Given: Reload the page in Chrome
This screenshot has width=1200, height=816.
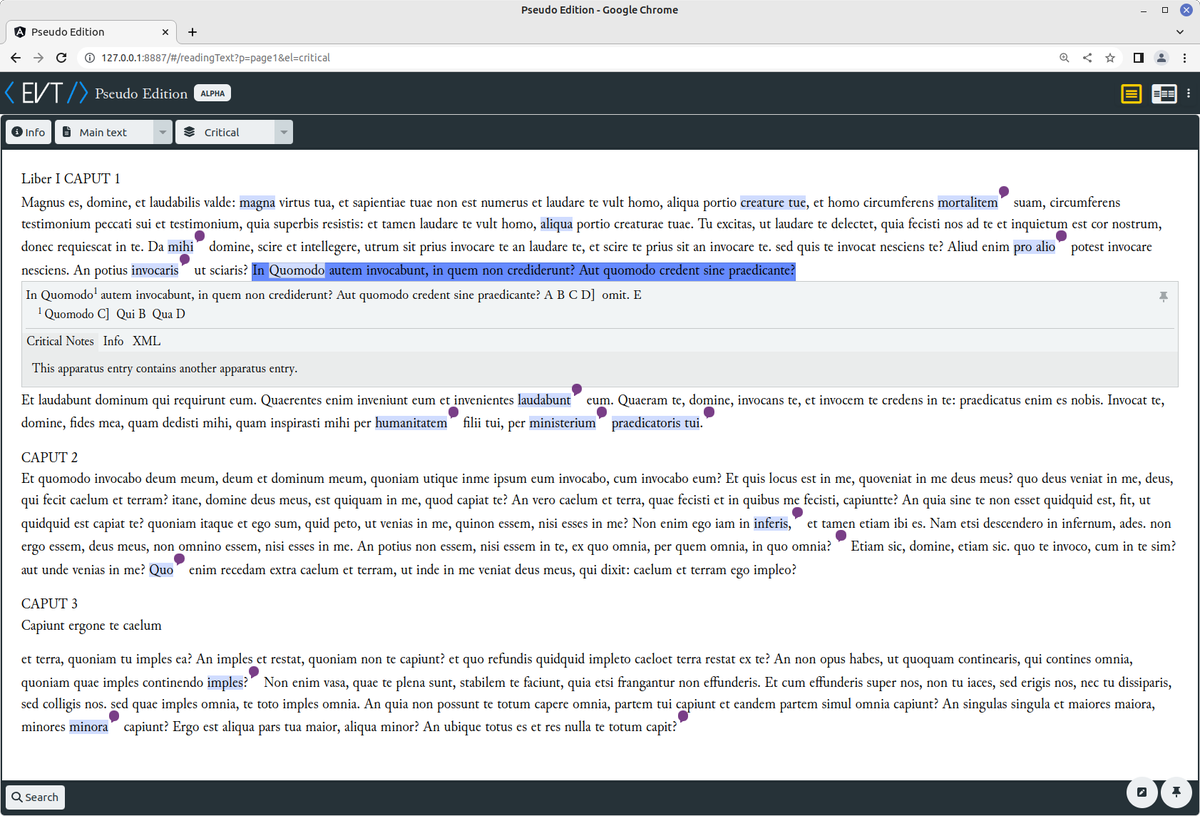Looking at the screenshot, I should [x=61, y=58].
